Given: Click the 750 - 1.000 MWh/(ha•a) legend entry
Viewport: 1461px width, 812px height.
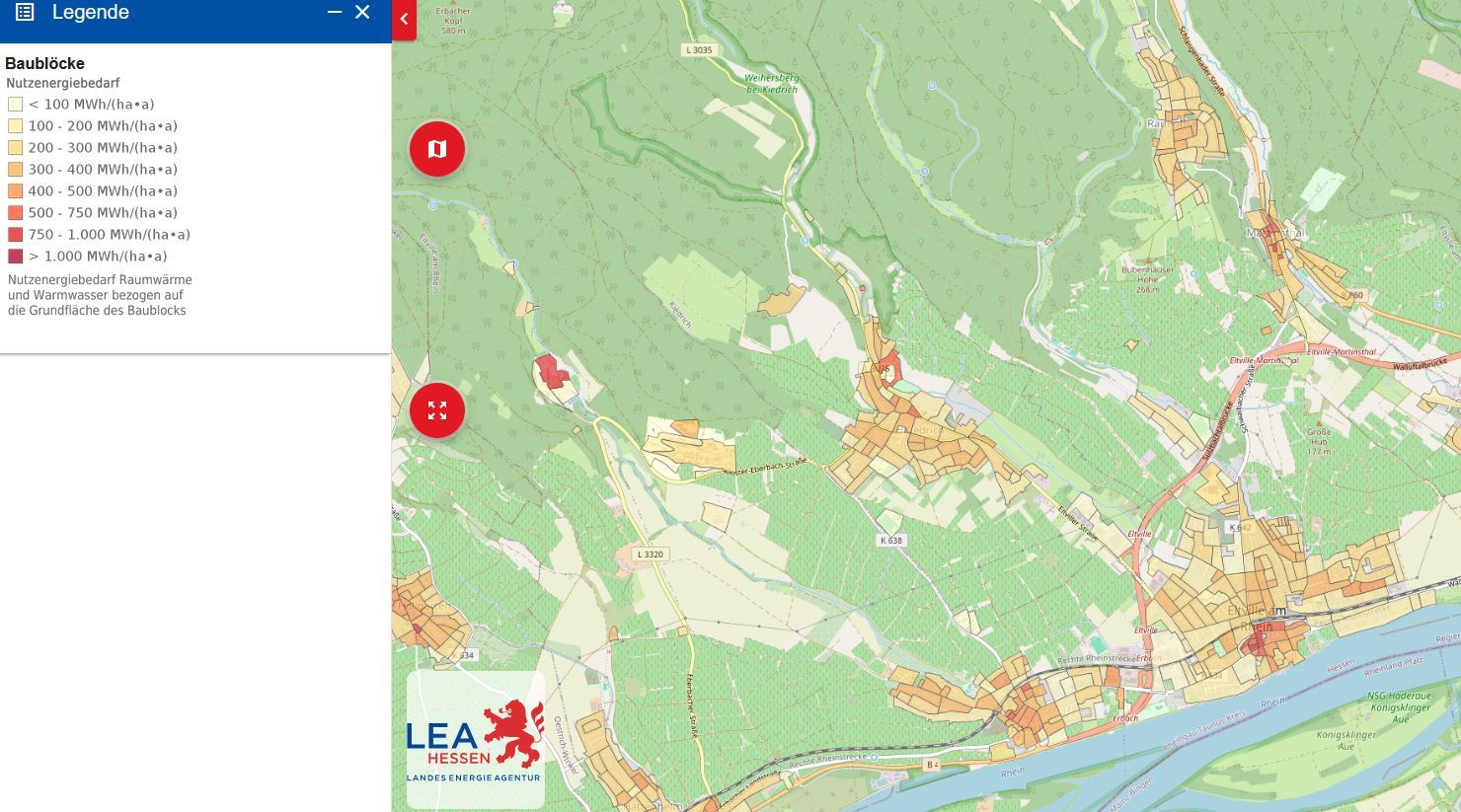Looking at the screenshot, I should tap(109, 235).
